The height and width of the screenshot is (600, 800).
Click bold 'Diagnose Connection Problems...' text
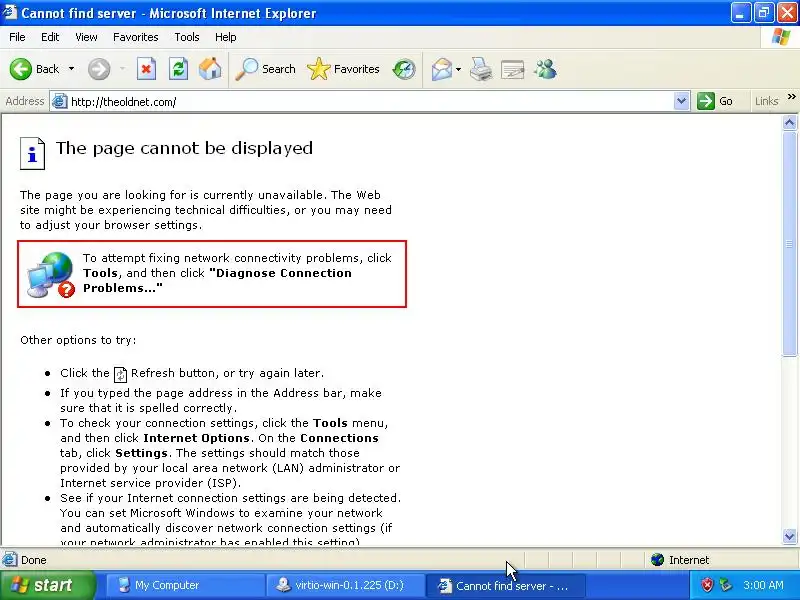[x=217, y=280]
